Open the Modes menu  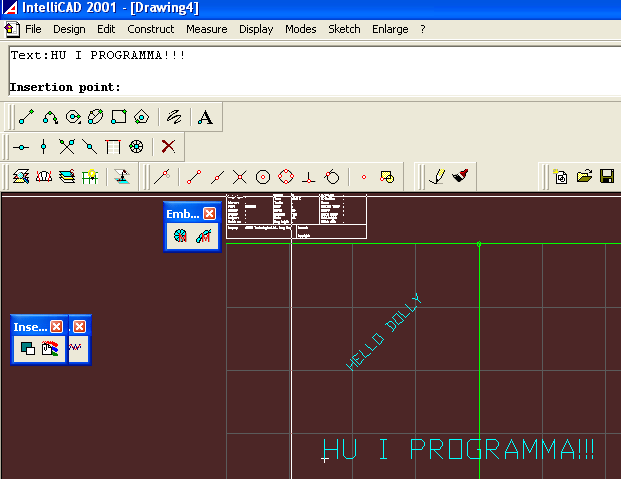click(x=301, y=29)
